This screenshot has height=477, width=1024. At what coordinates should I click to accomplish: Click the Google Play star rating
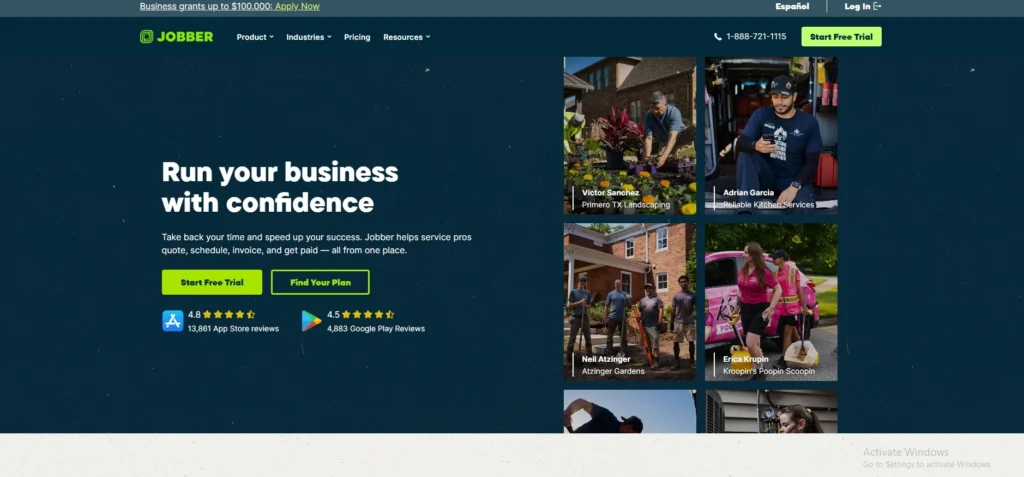tap(370, 314)
